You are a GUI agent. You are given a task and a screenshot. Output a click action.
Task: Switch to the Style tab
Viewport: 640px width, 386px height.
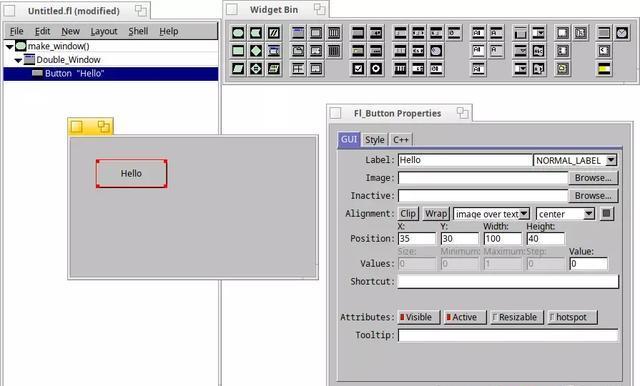pos(374,140)
